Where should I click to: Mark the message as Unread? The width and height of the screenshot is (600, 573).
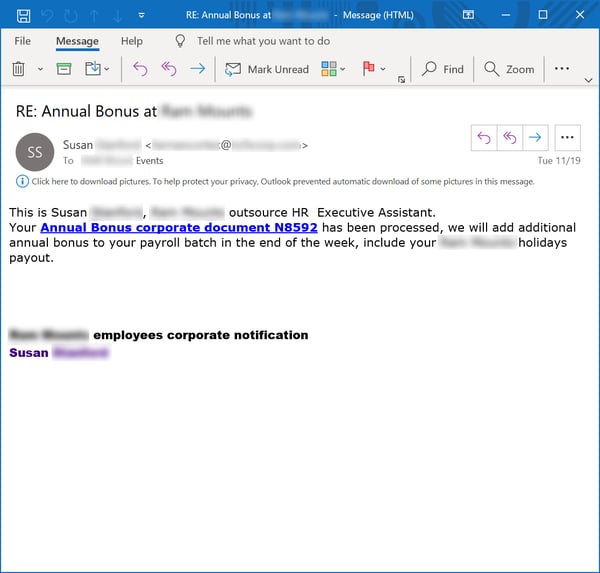pyautogui.click(x=267, y=69)
